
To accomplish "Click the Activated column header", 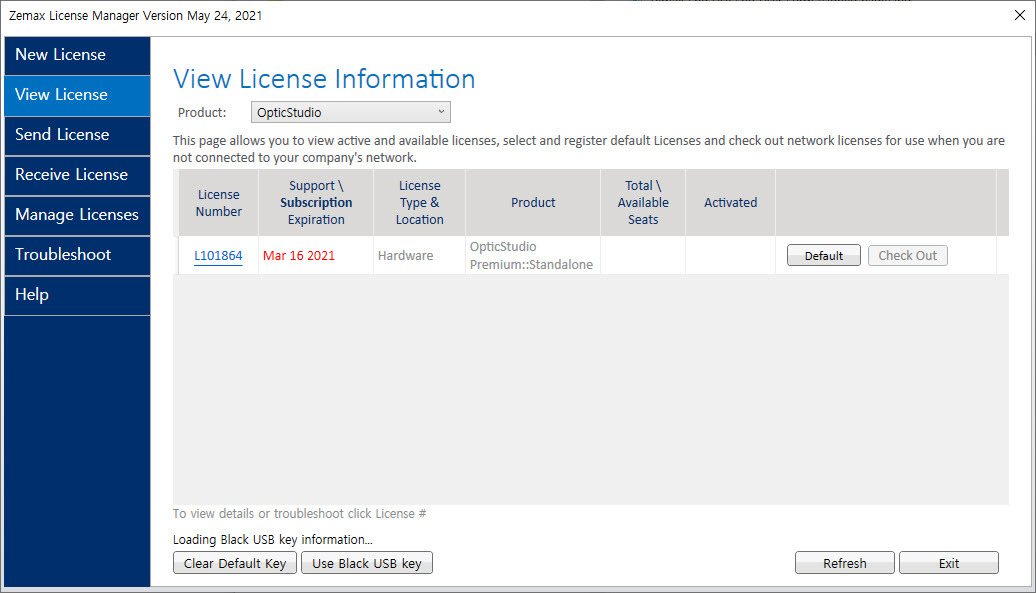I will tap(730, 203).
